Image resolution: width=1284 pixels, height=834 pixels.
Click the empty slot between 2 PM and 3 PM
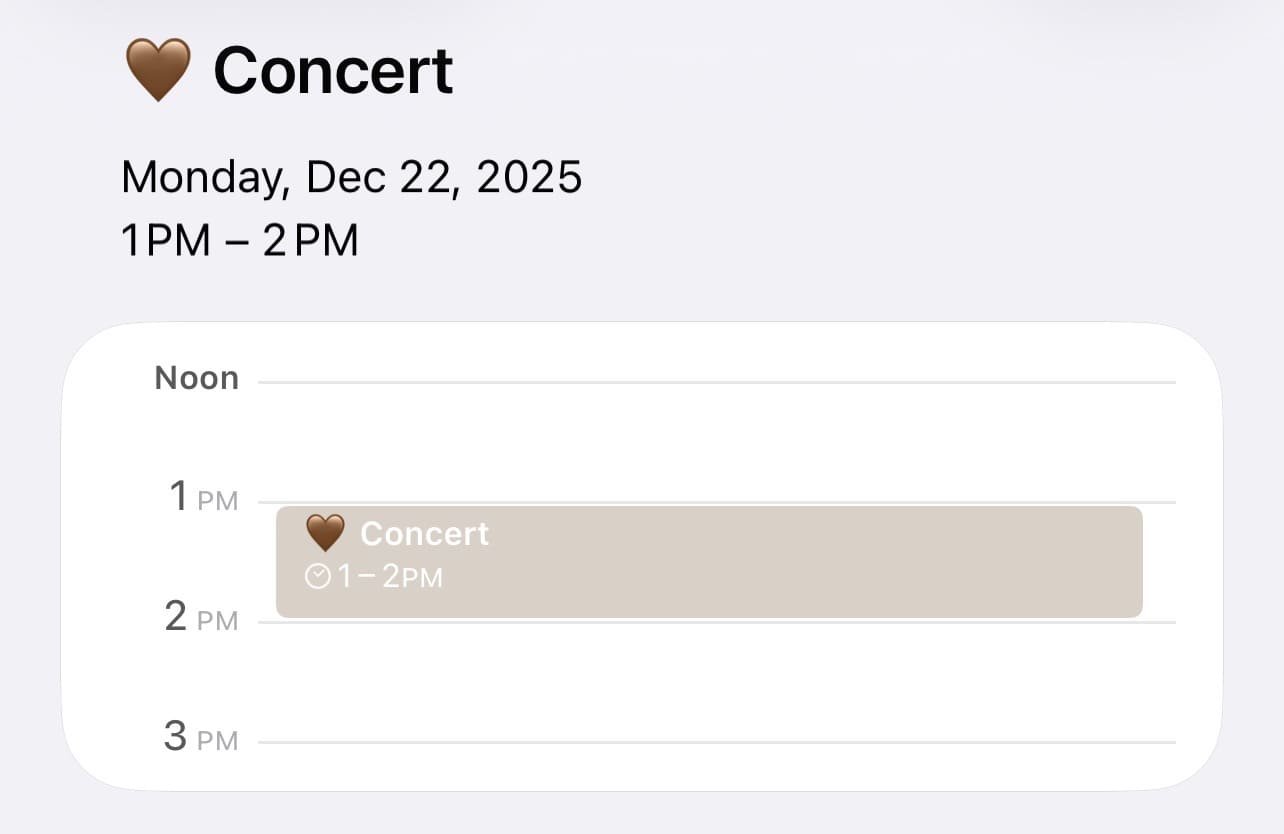(x=715, y=682)
